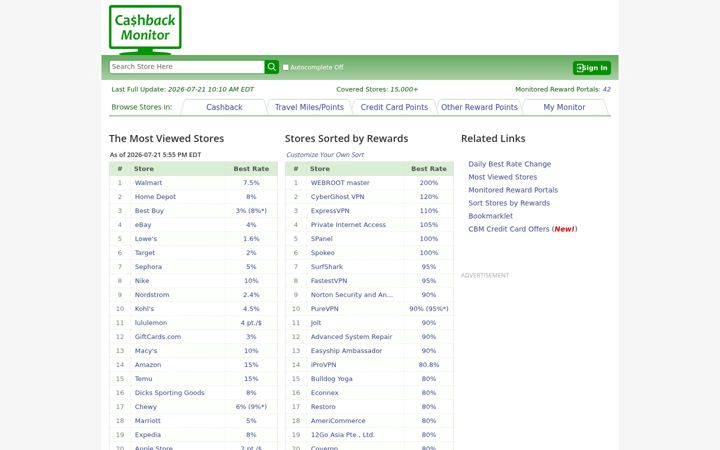This screenshot has height=450, width=720.
Task: Open the Nordstrom store link
Action: pyautogui.click(x=152, y=295)
